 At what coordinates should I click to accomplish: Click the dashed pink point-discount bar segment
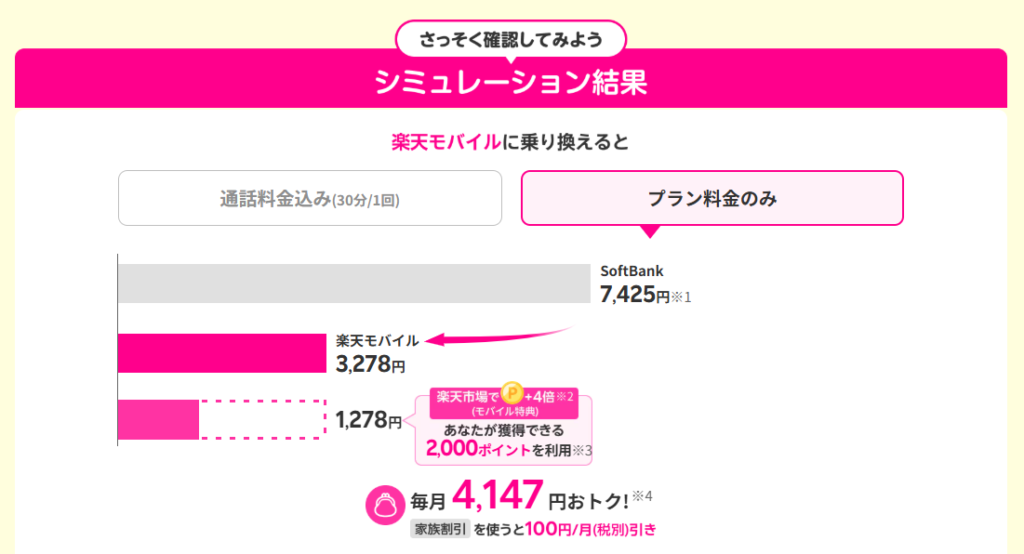pyautogui.click(x=262, y=419)
